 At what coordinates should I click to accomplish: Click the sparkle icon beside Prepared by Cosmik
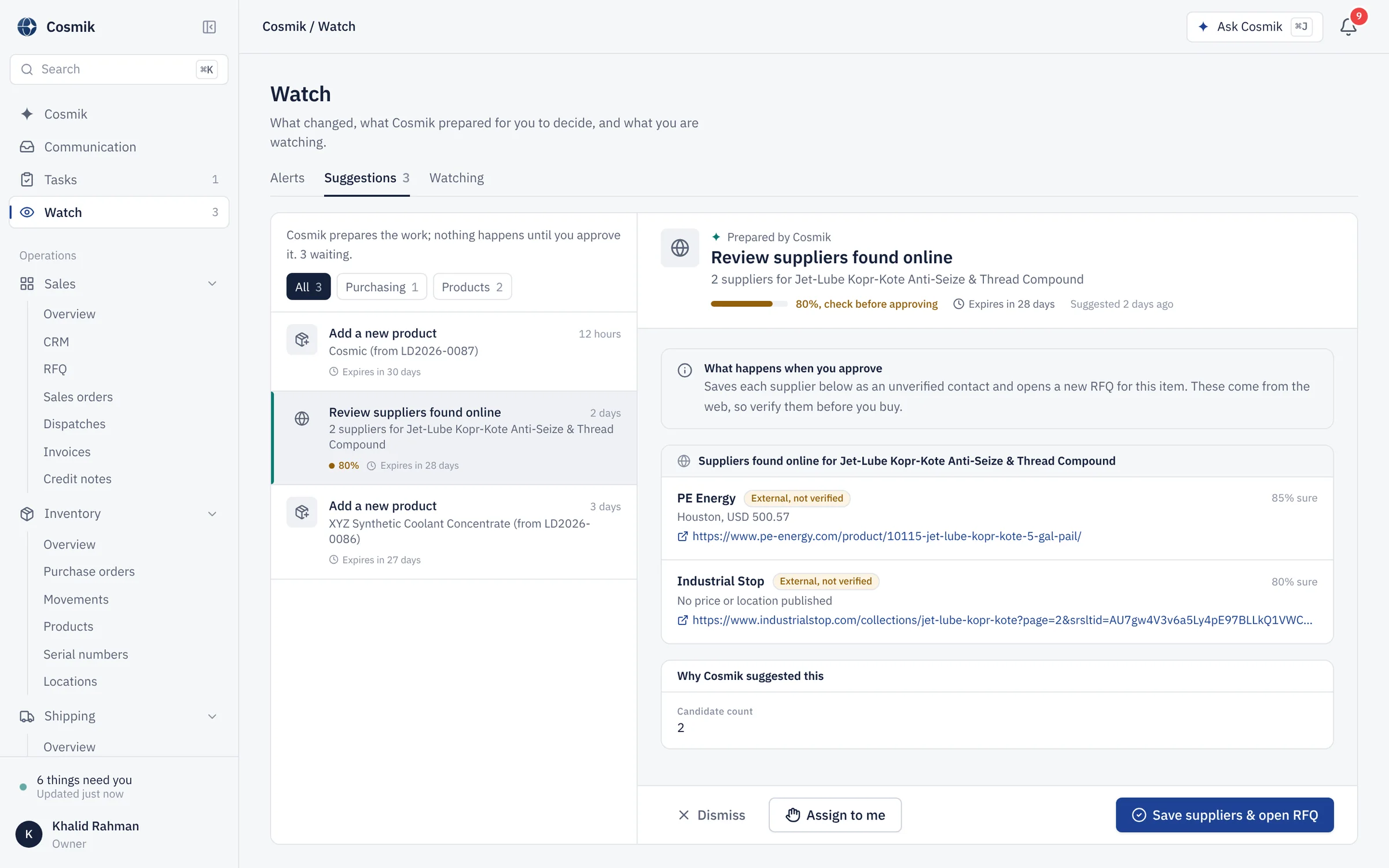point(716,237)
